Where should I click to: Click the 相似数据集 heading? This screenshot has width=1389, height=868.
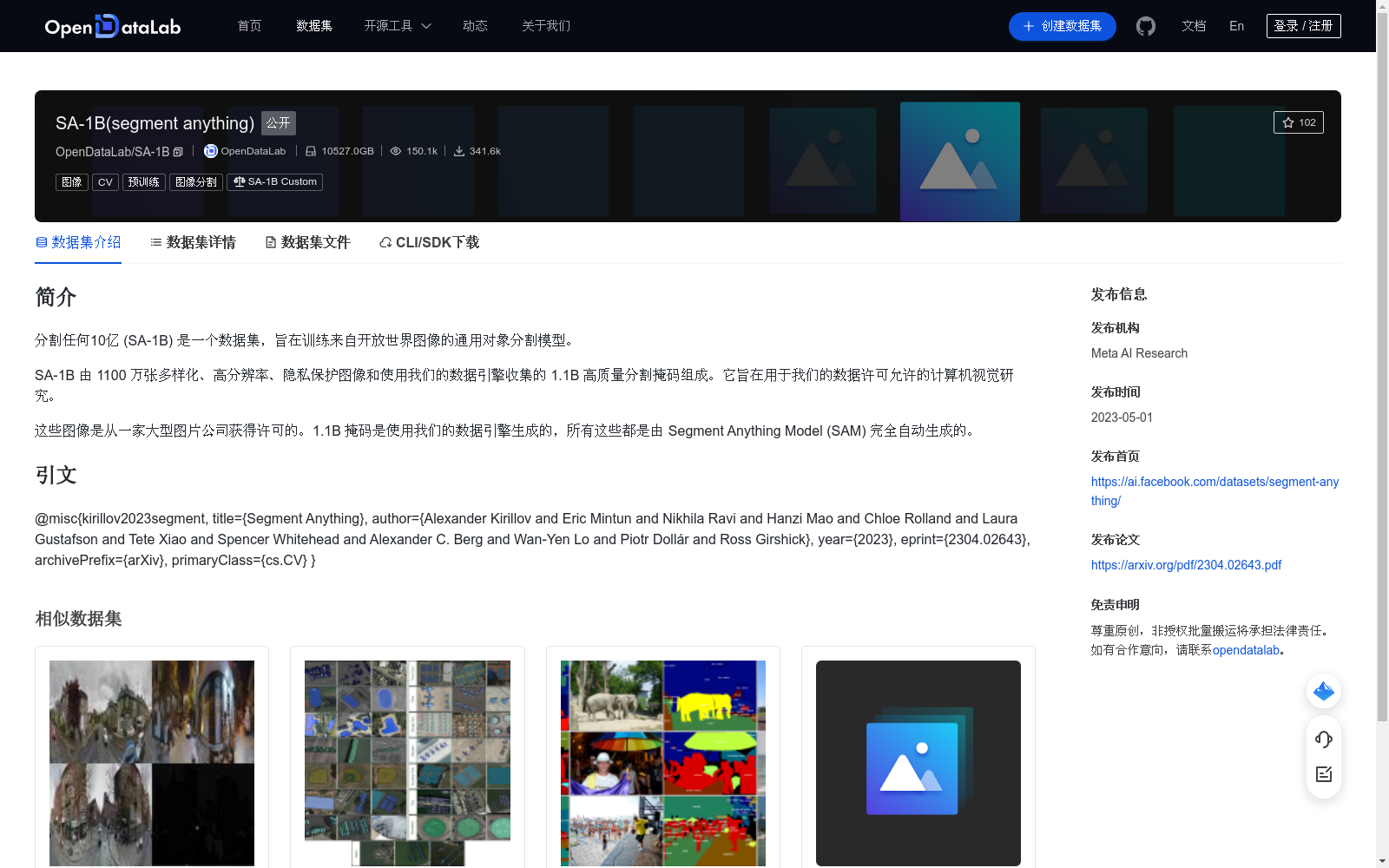click(78, 619)
